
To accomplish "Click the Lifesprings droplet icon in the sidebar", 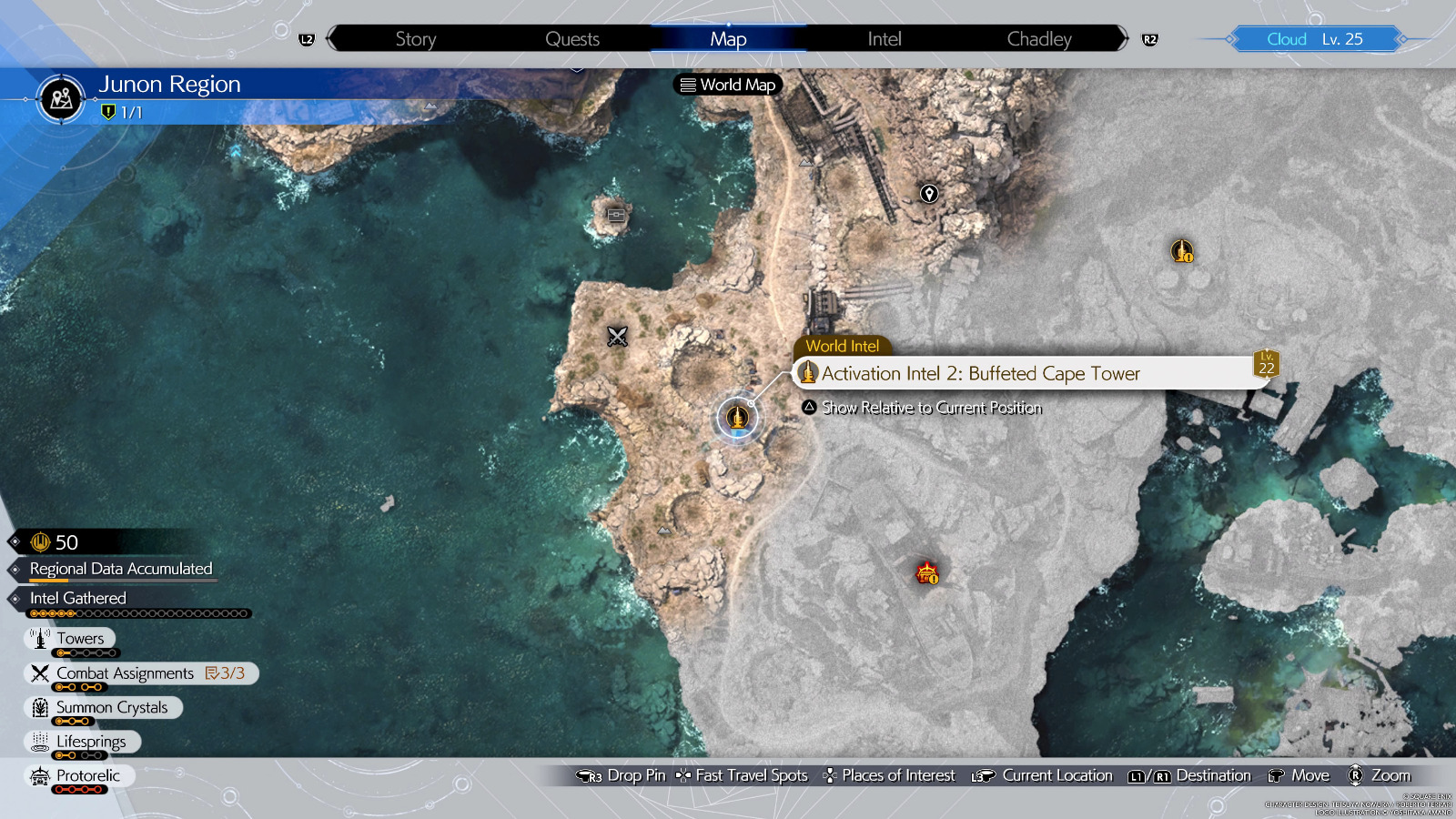I will coord(38,742).
